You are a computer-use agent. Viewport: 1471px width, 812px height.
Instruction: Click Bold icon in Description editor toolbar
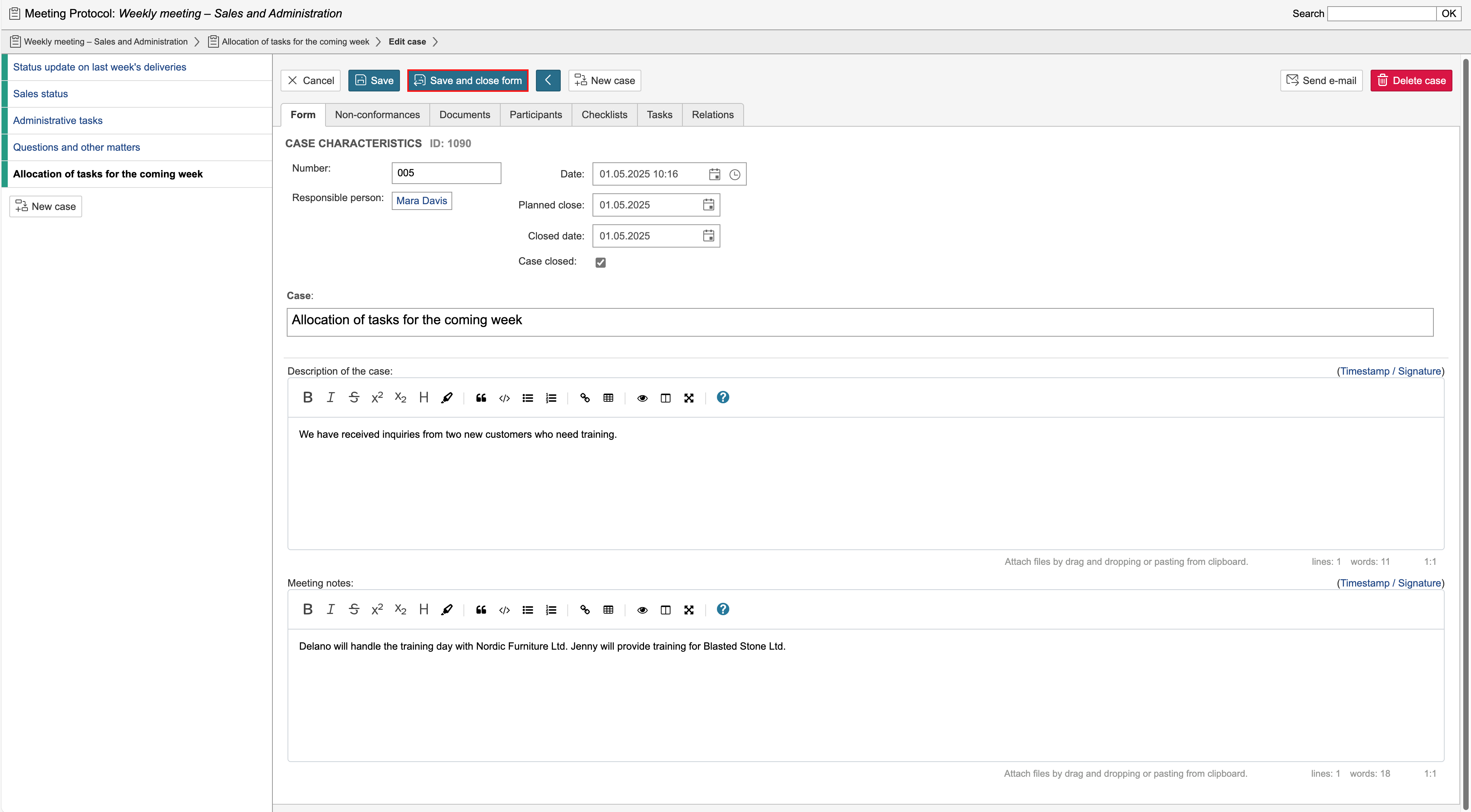point(308,397)
